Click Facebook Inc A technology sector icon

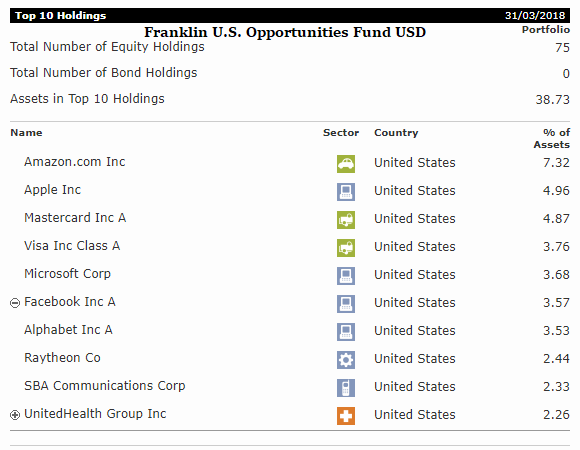pyautogui.click(x=346, y=304)
